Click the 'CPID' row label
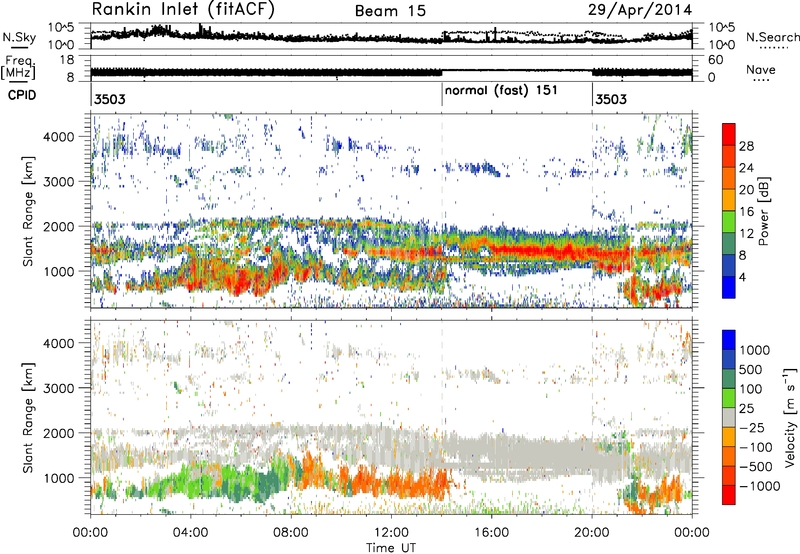 (x=22, y=95)
